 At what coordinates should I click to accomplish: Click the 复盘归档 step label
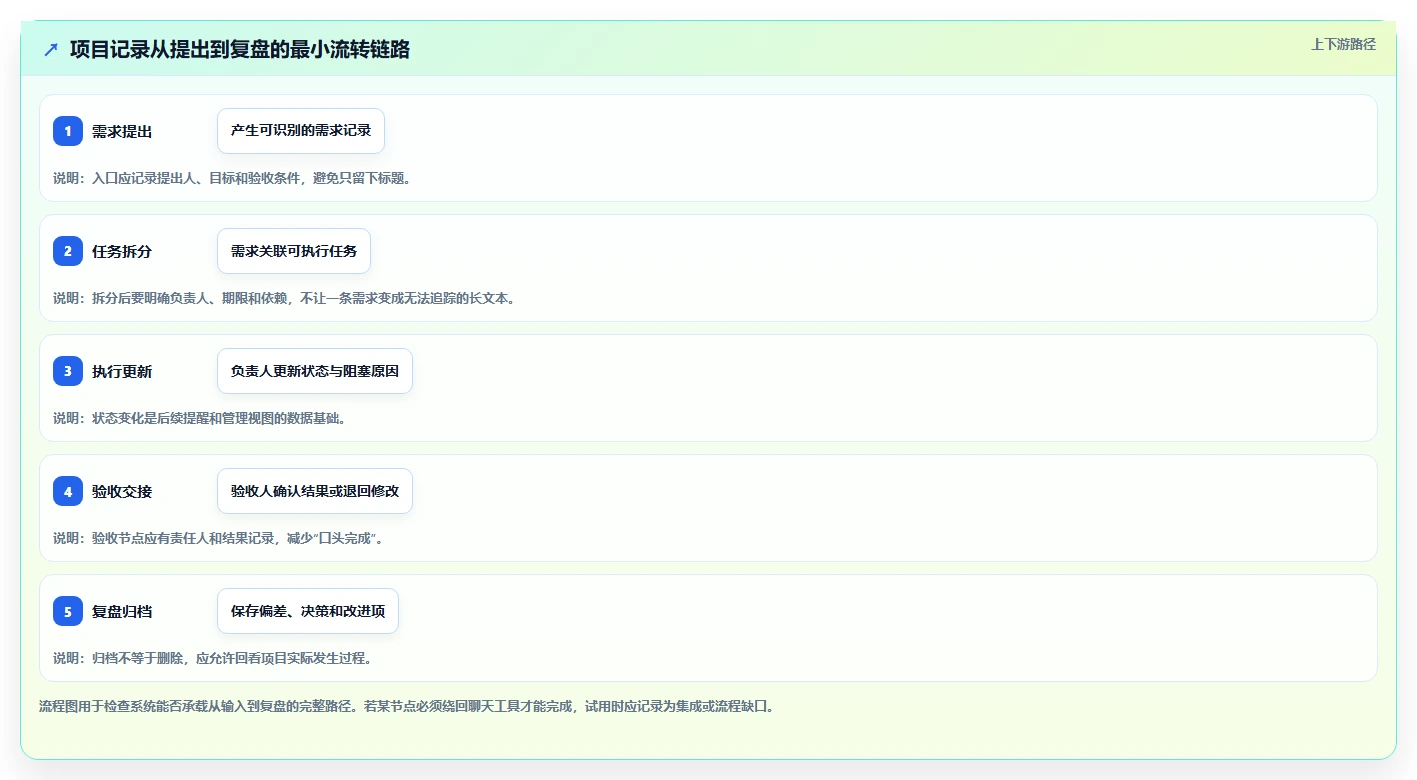coord(122,611)
